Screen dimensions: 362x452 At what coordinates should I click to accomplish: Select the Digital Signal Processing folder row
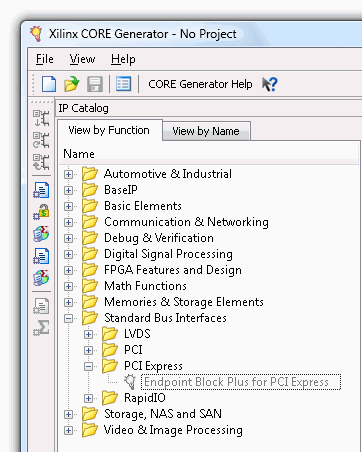point(157,254)
